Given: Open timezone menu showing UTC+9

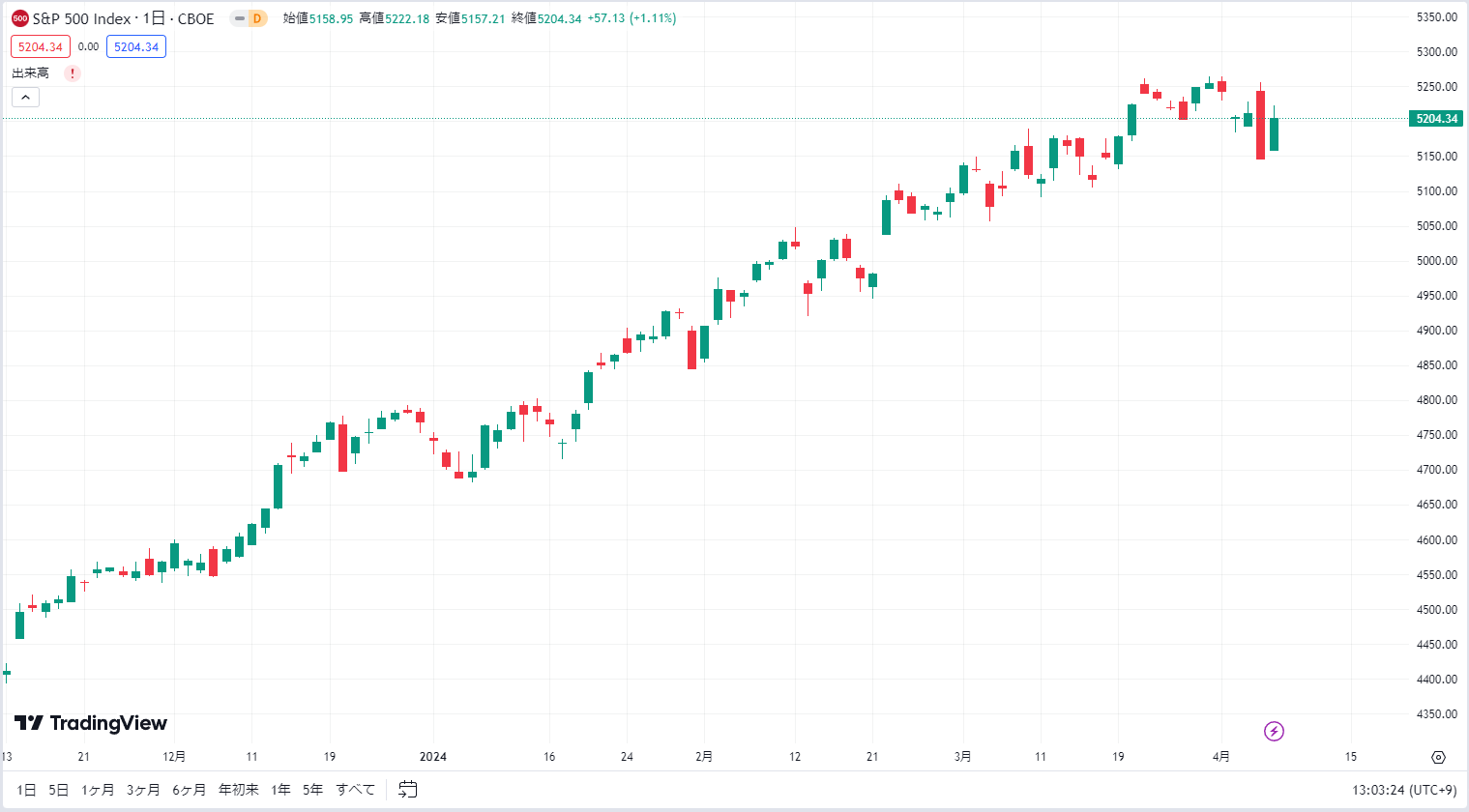Looking at the screenshot, I should point(1404,790).
